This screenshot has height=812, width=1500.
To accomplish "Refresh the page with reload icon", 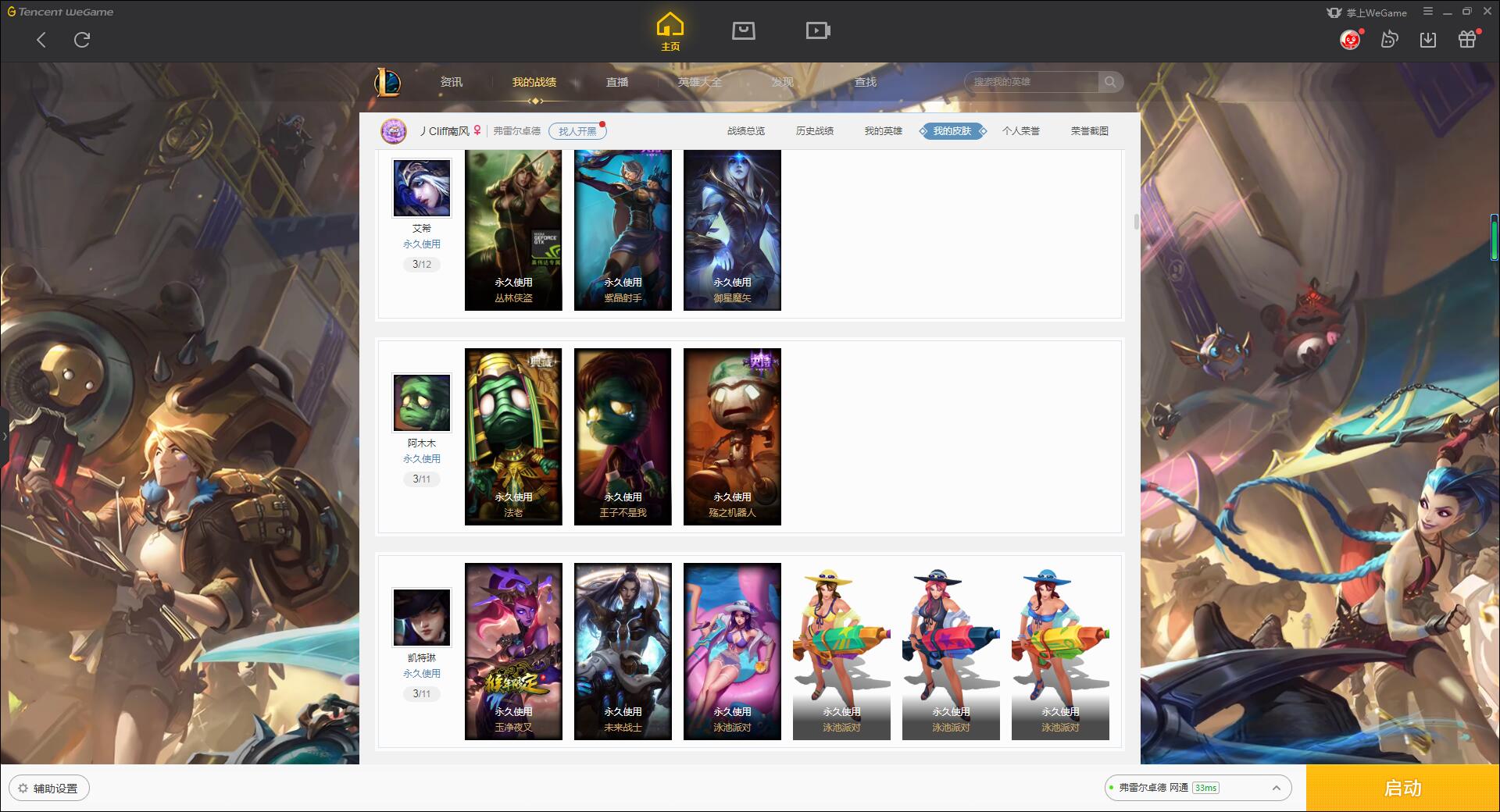I will [82, 40].
